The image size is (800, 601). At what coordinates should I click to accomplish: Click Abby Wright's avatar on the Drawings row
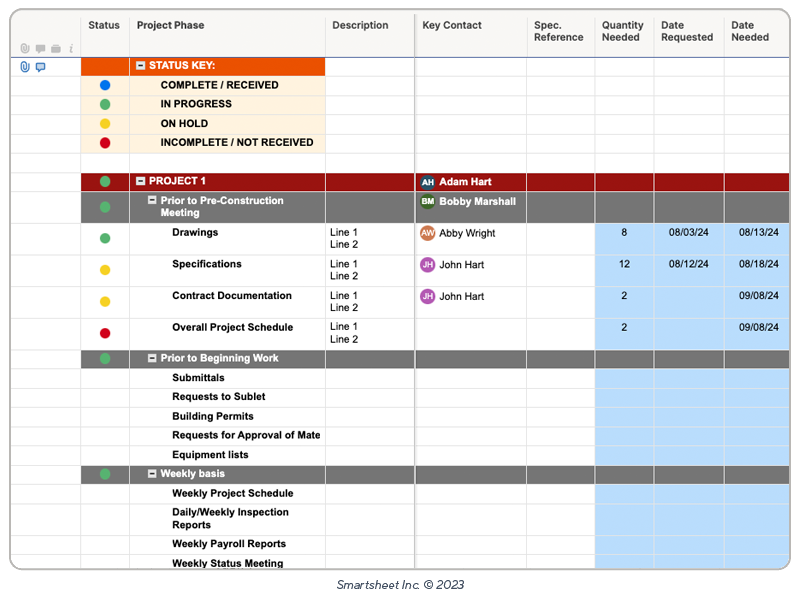pyautogui.click(x=427, y=232)
